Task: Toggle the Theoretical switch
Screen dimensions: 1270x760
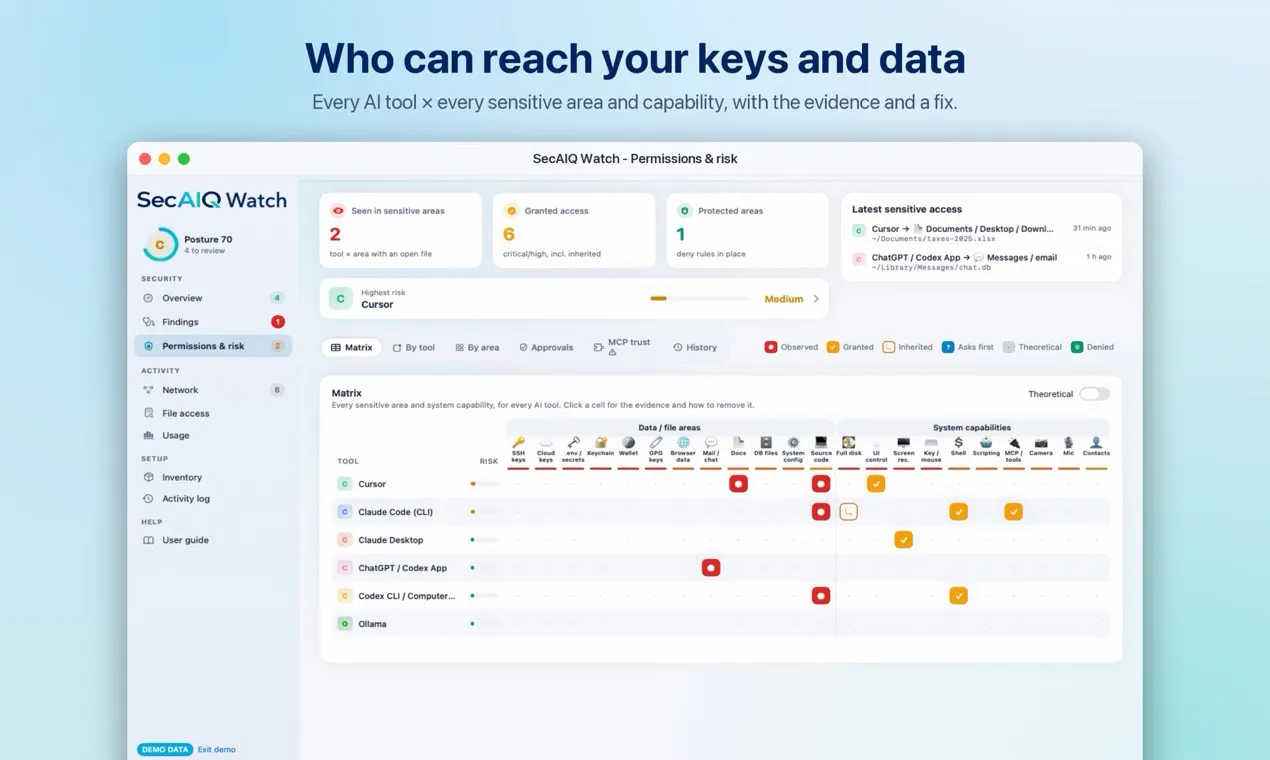Action: pyautogui.click(x=1094, y=394)
